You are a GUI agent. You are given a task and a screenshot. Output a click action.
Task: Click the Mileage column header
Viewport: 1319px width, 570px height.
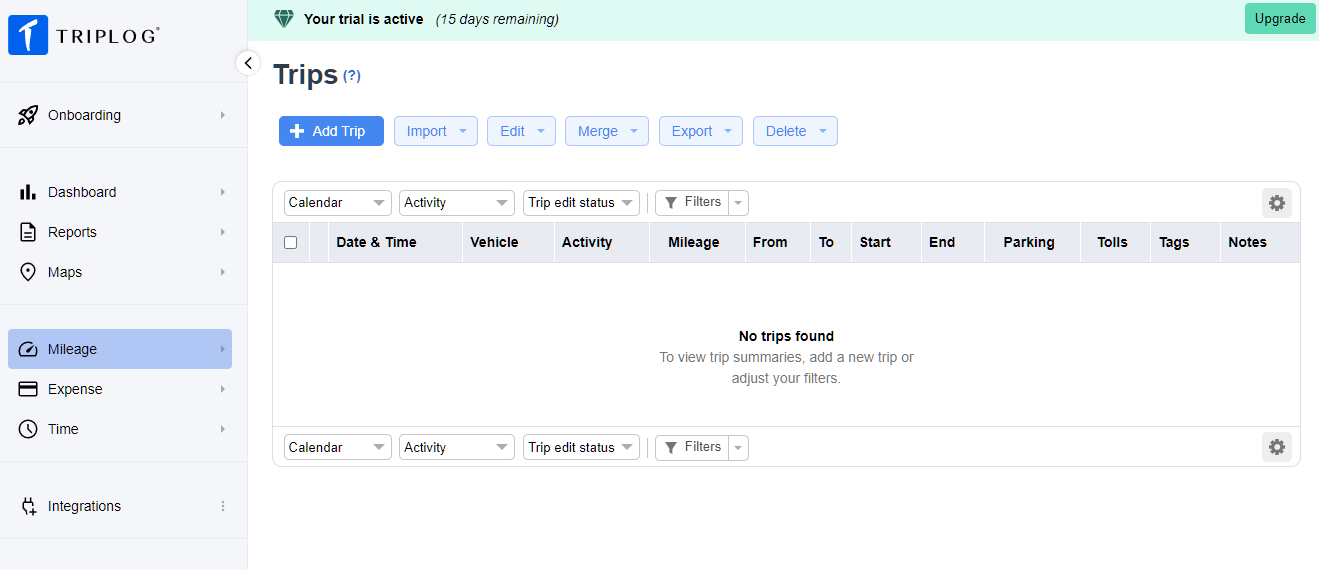tap(697, 242)
